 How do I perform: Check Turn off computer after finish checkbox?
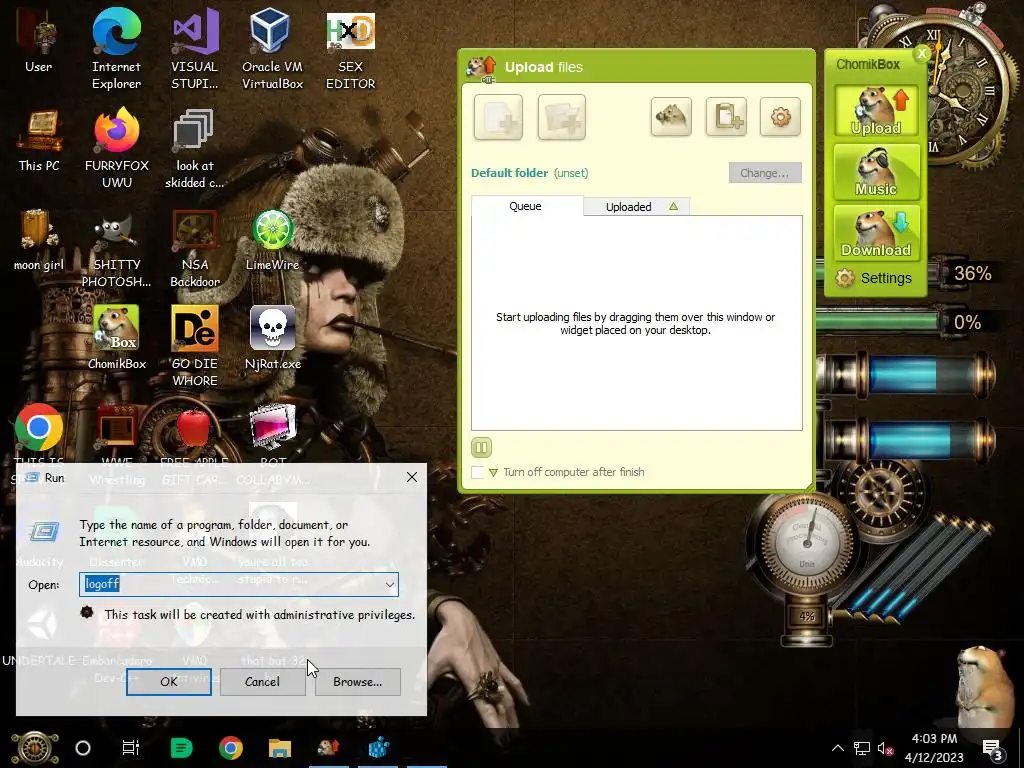point(478,472)
